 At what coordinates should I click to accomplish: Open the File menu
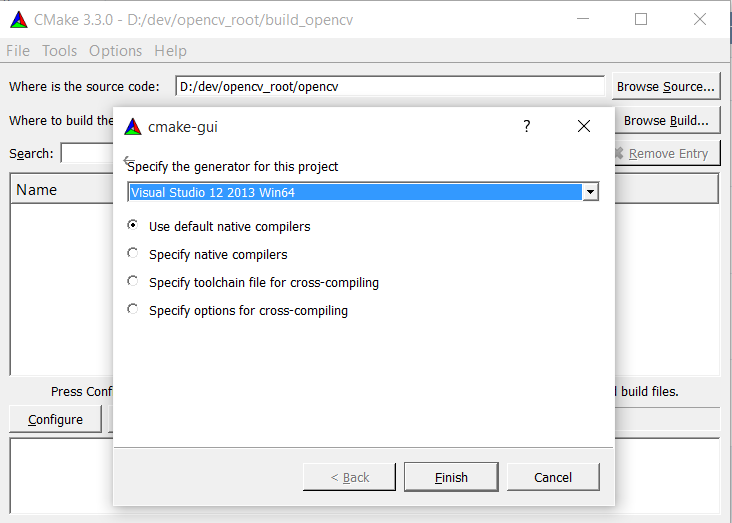coord(18,51)
